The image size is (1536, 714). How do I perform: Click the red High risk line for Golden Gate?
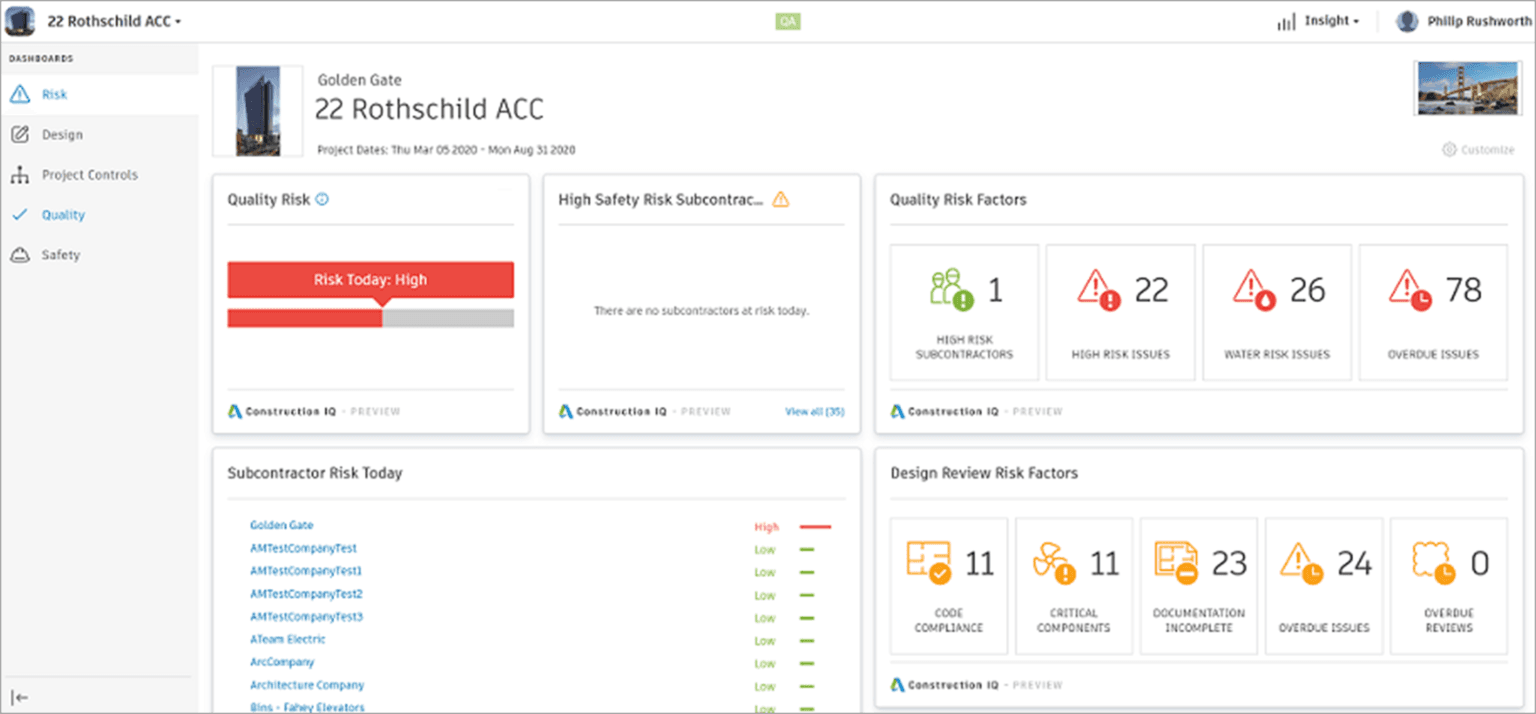pyautogui.click(x=816, y=526)
